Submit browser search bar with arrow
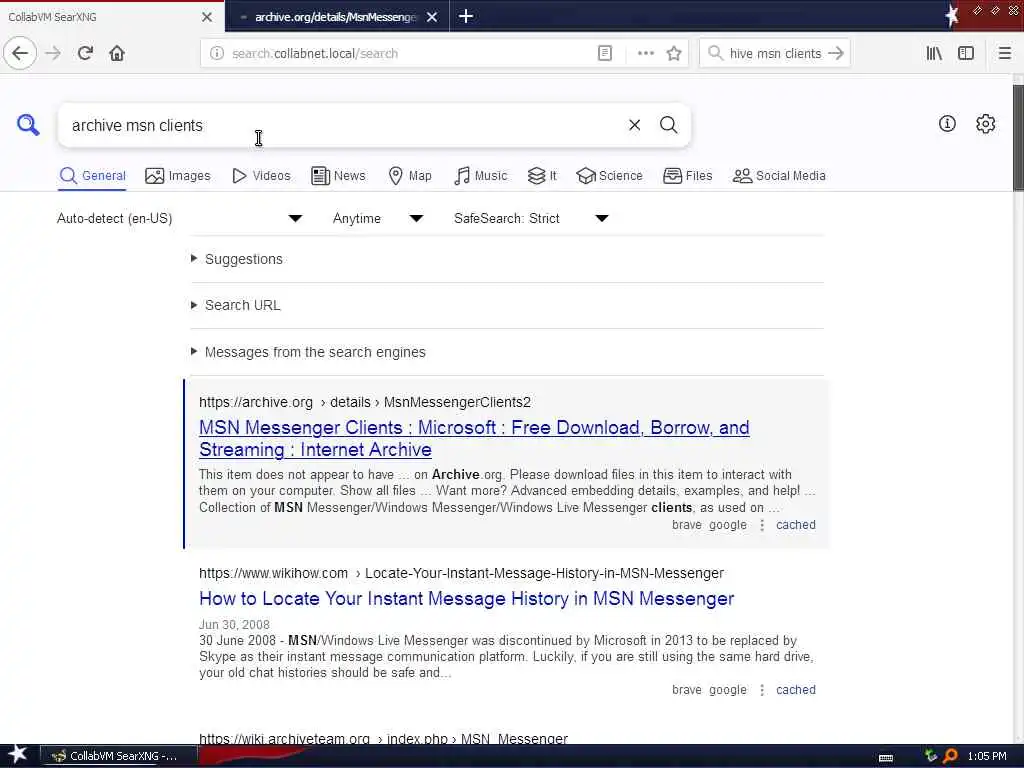 pos(836,54)
